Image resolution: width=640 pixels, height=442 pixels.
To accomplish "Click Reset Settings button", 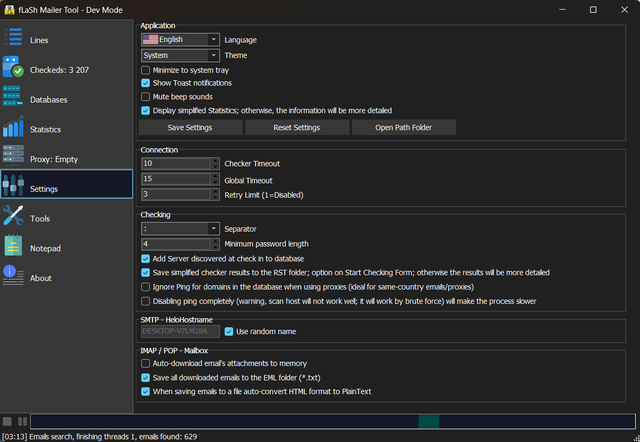I will pyautogui.click(x=297, y=127).
